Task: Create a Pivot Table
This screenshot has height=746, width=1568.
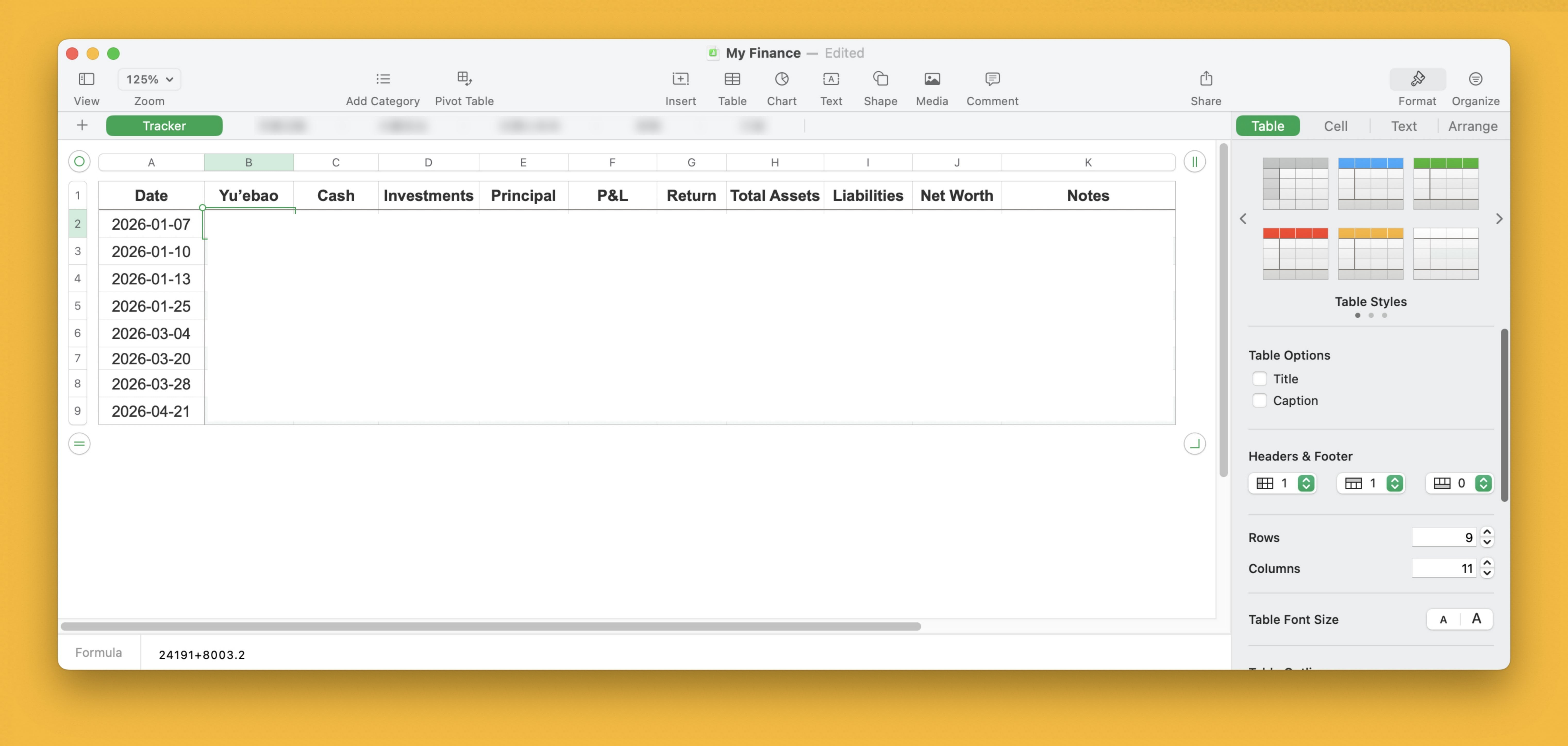Action: pos(464,79)
